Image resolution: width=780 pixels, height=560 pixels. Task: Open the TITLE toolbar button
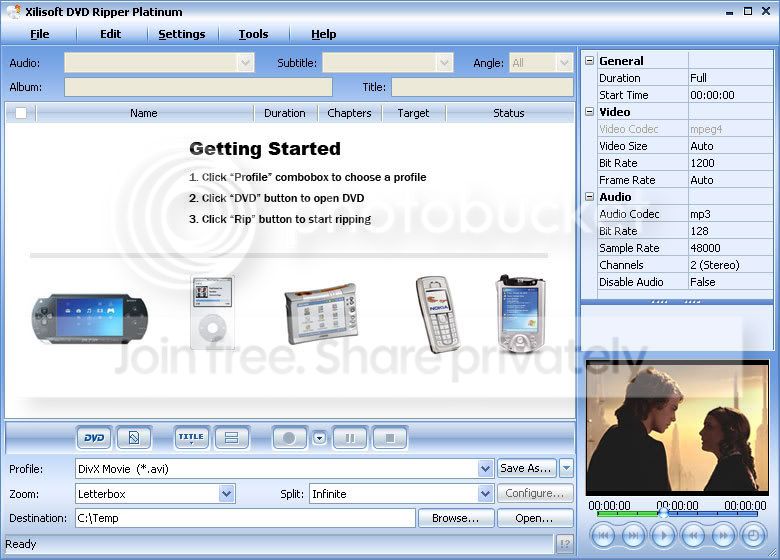191,438
